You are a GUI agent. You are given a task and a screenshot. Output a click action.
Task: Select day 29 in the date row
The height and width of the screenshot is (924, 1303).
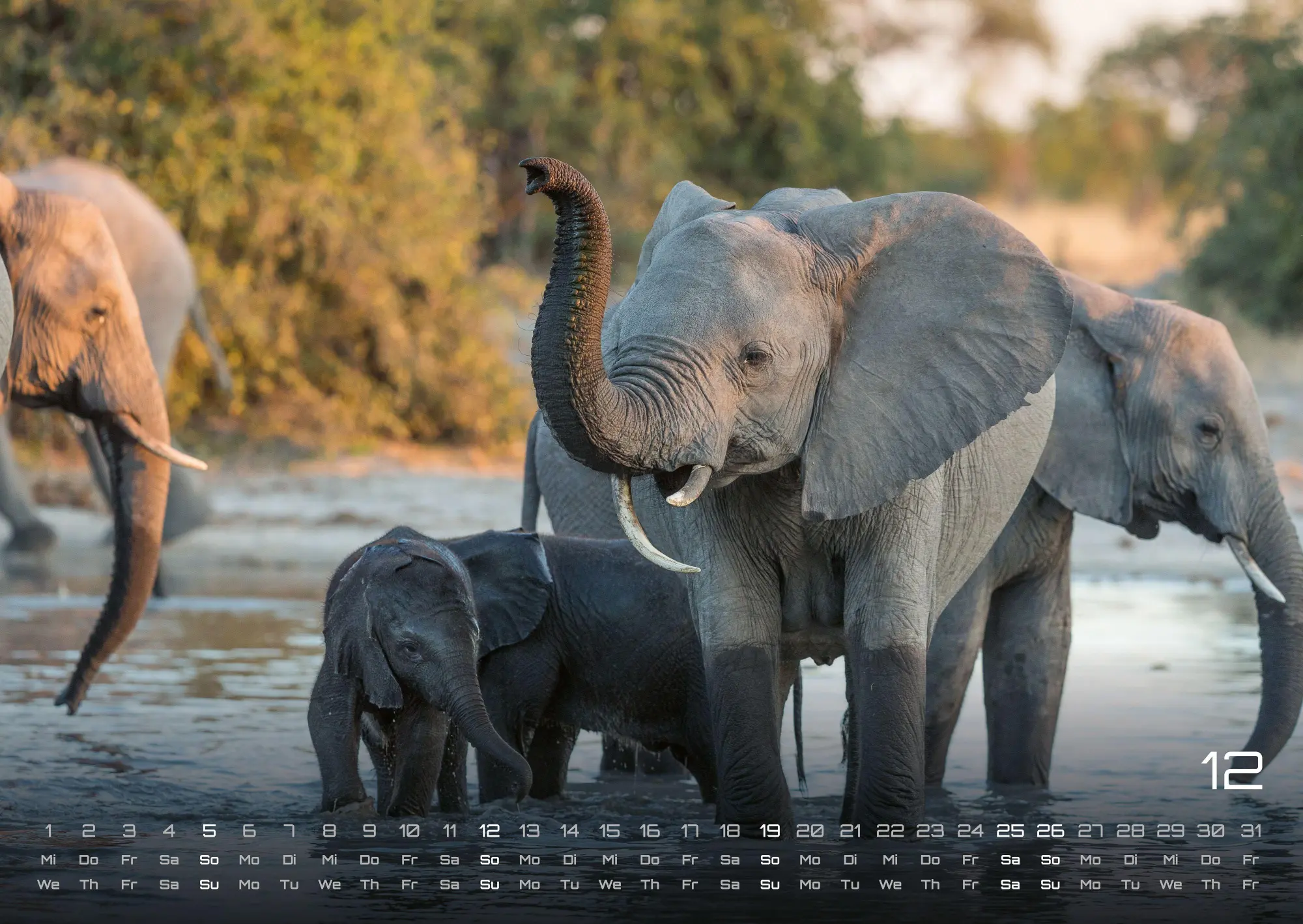[1171, 831]
